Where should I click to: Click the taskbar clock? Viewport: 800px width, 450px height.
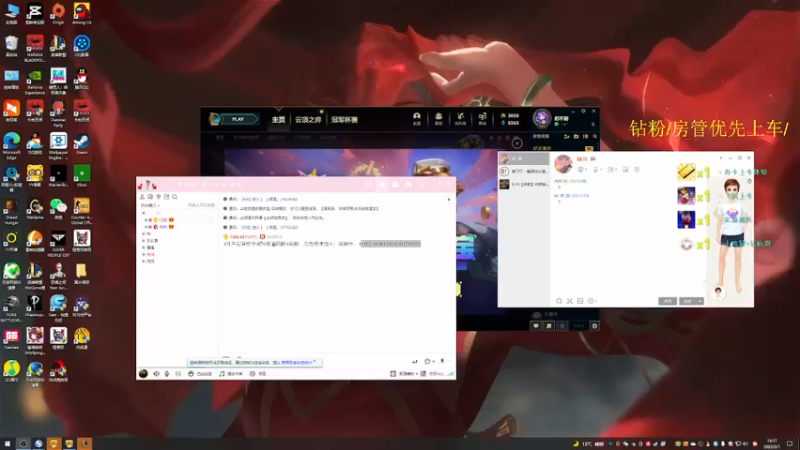pyautogui.click(x=772, y=443)
